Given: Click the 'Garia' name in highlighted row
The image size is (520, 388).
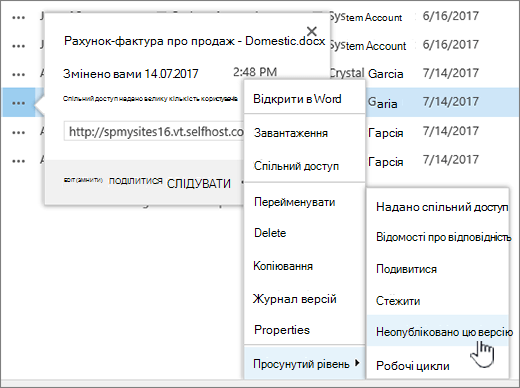Looking at the screenshot, I should point(382,103).
